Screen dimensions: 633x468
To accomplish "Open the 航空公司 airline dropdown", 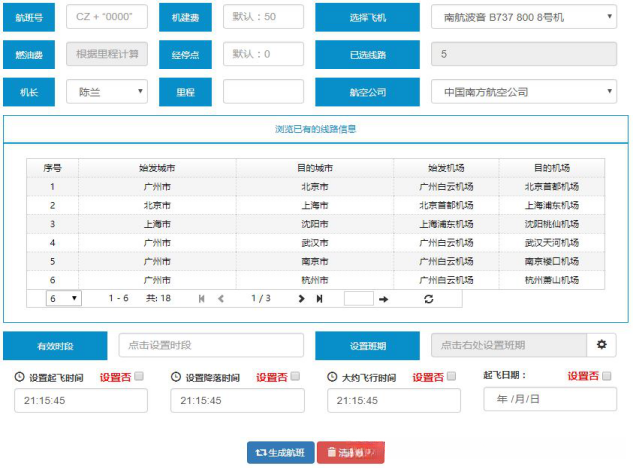I will coord(524,92).
